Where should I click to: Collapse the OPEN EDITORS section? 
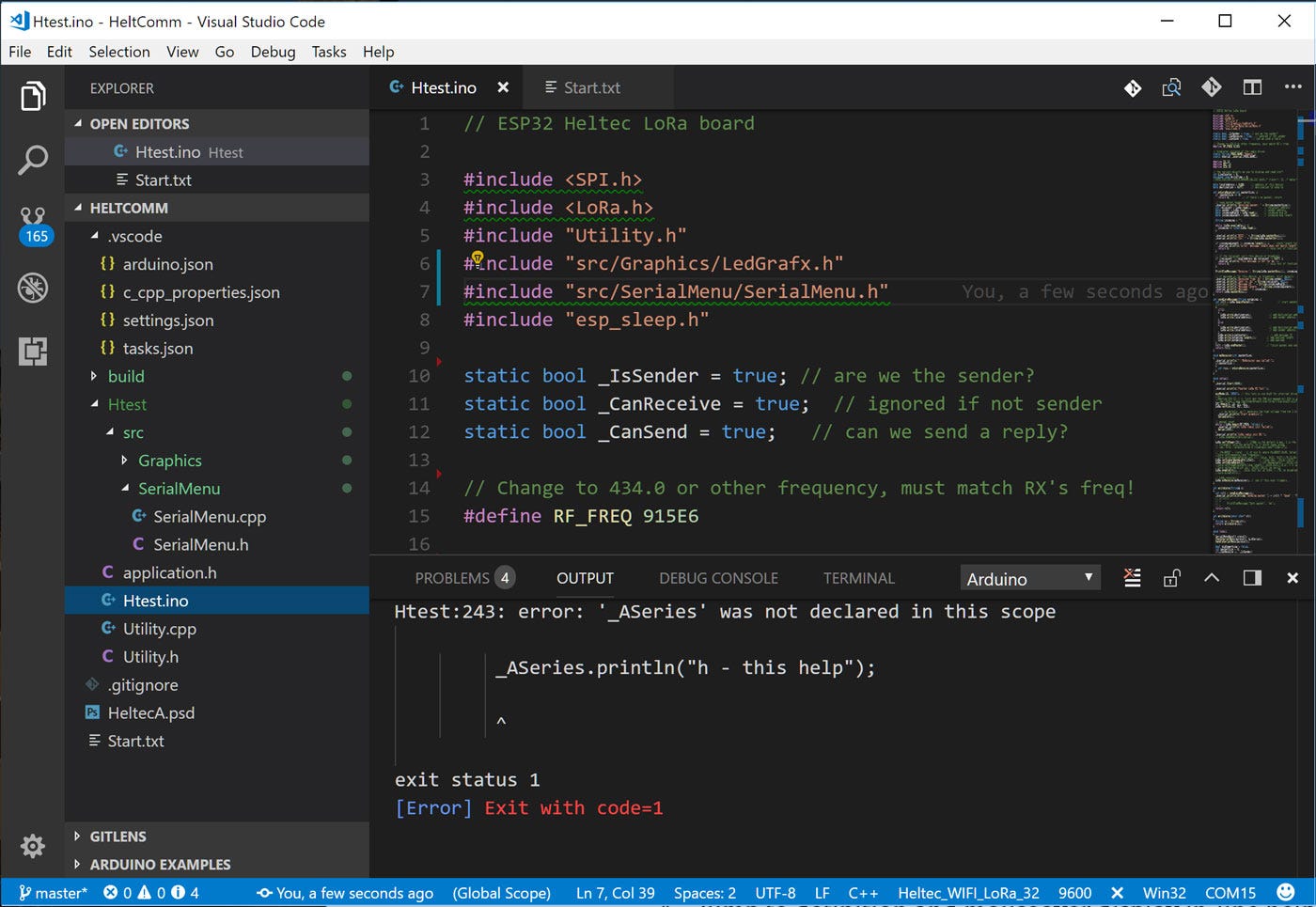[139, 123]
